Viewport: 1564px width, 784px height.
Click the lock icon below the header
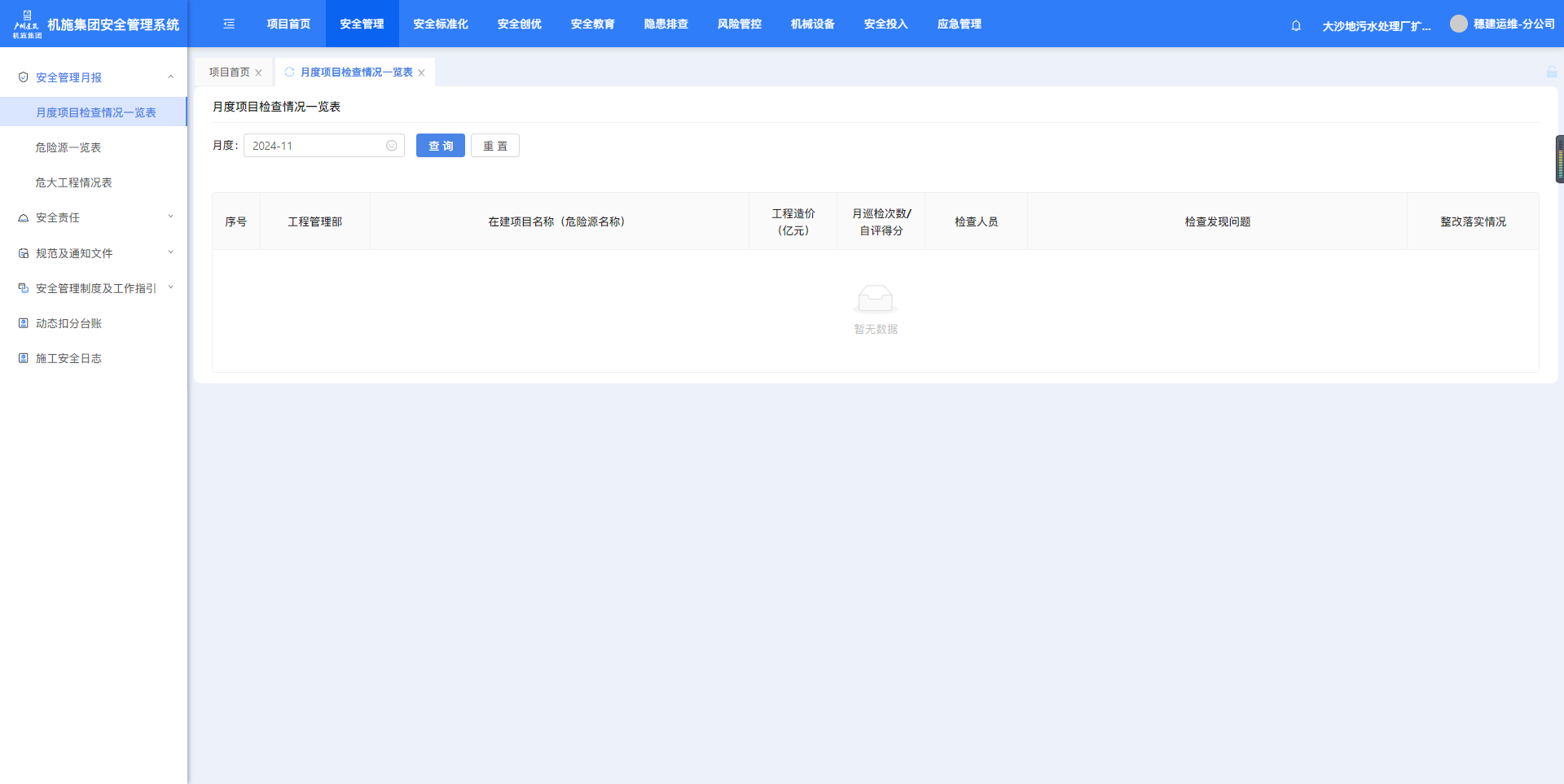coord(1551,72)
